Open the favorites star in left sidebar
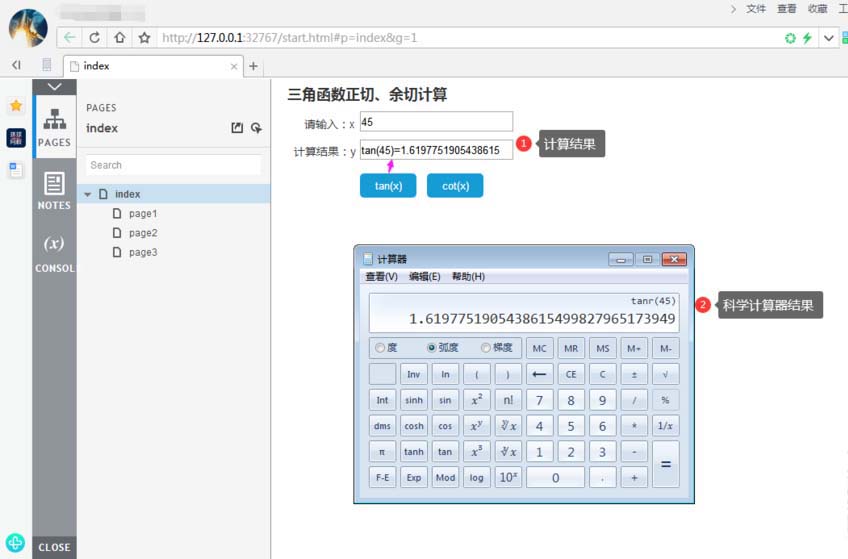Screen dimensions: 848x559 coord(16,105)
